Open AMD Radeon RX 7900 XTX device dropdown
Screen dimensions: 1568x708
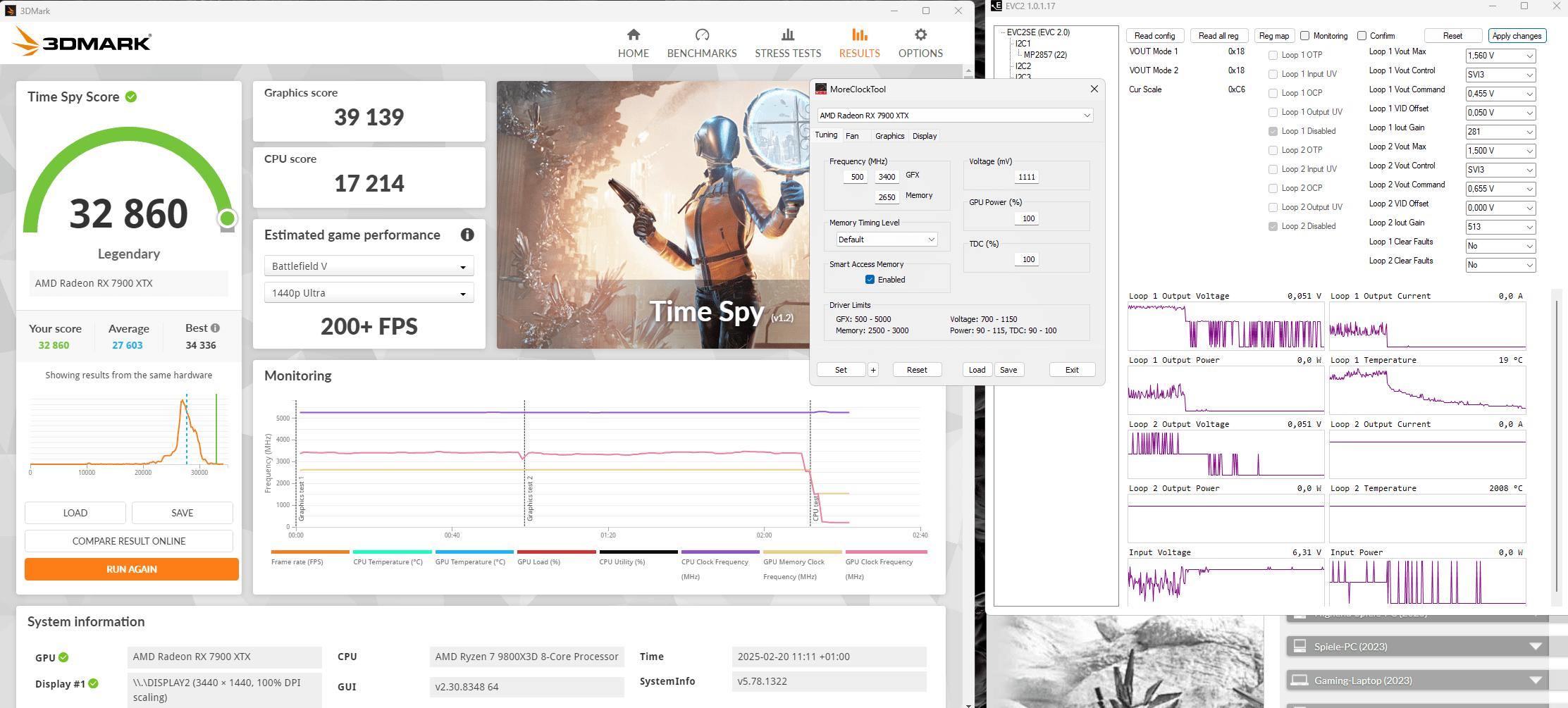(955, 116)
